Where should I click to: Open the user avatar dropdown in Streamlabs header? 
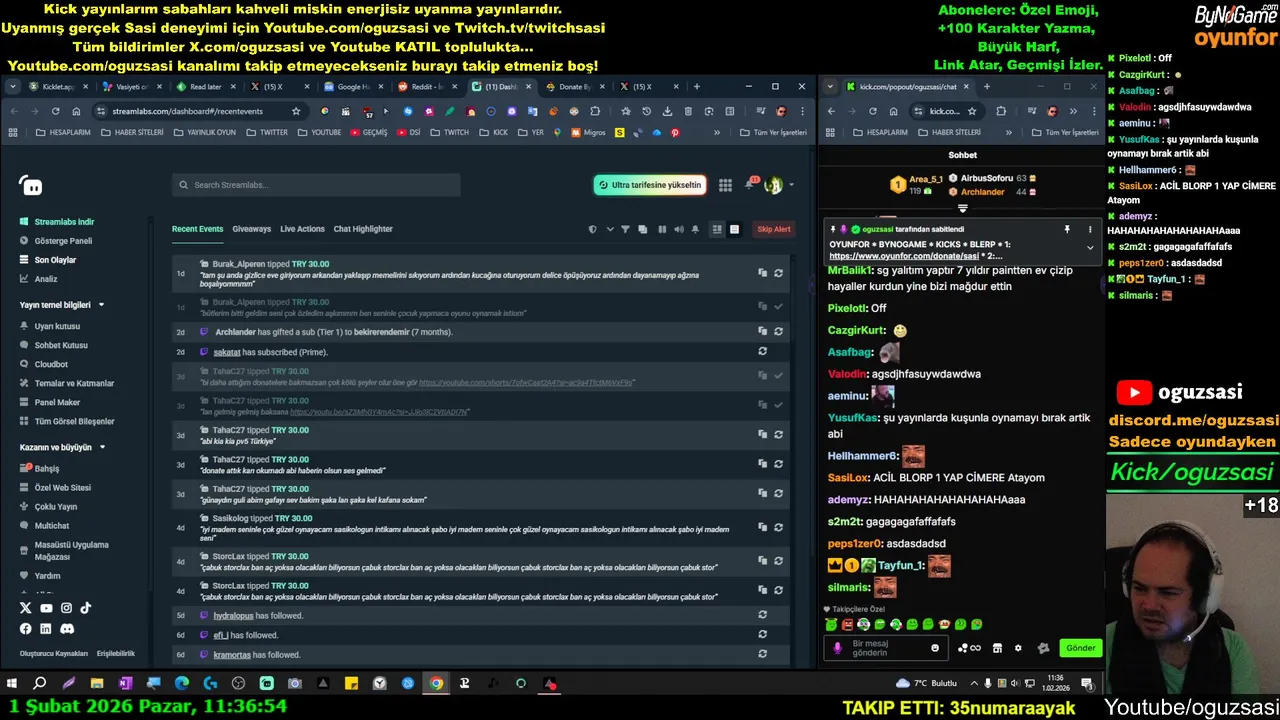[778, 185]
